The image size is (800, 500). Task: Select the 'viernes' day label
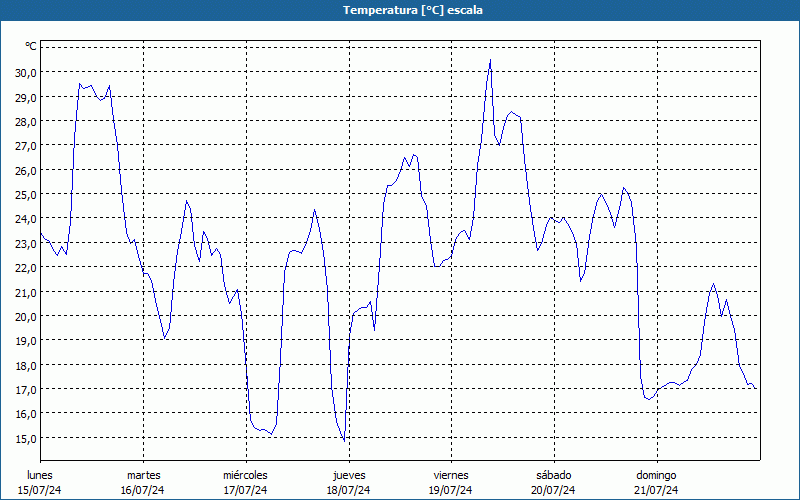(451, 475)
